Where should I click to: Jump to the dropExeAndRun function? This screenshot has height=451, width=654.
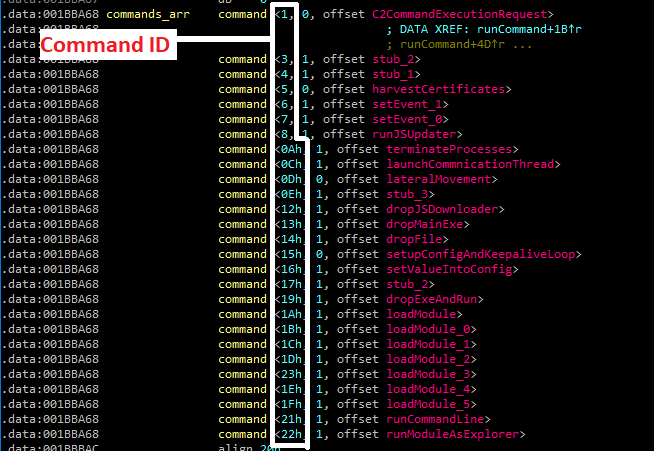click(x=432, y=300)
